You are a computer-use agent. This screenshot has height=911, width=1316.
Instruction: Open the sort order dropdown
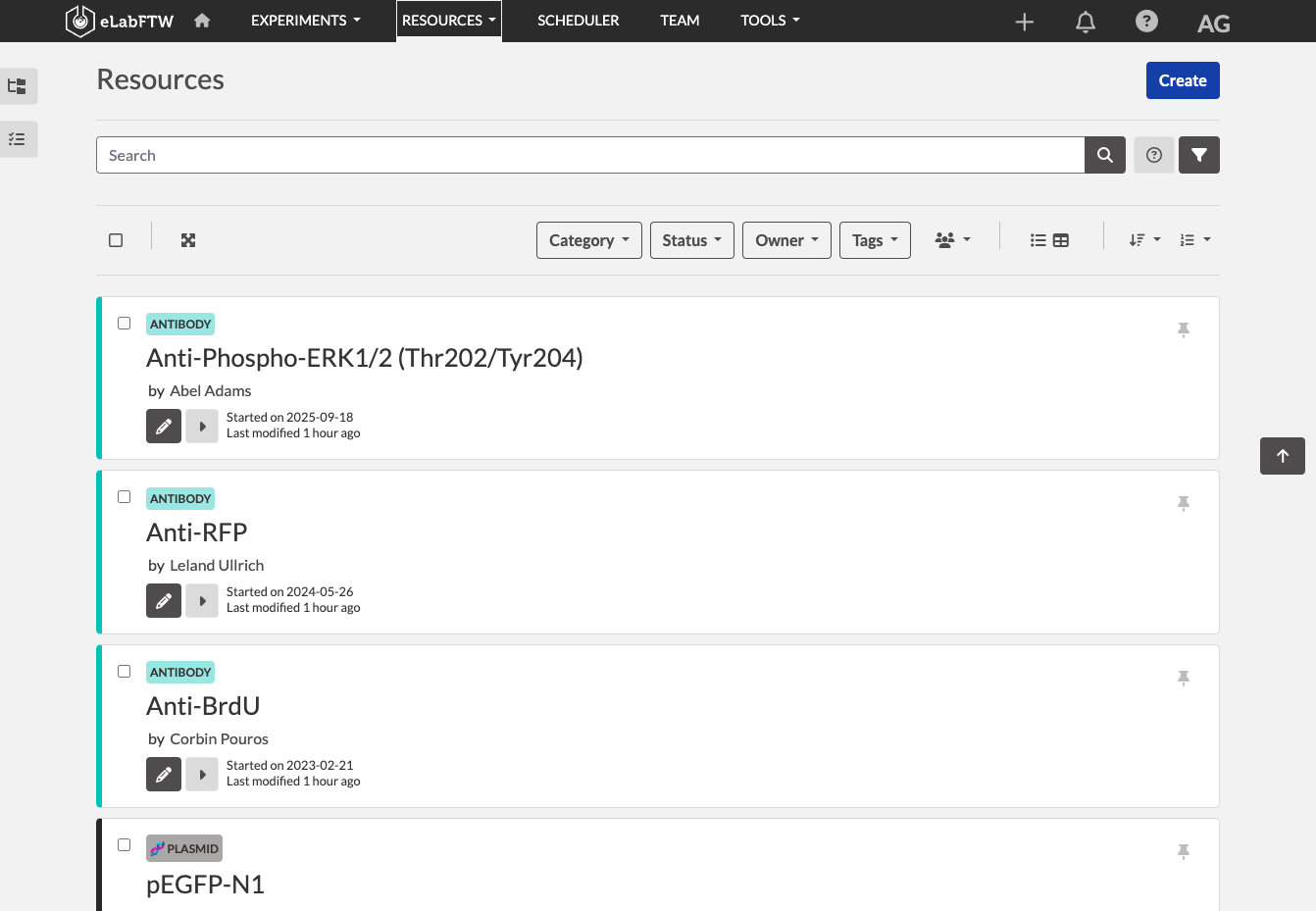1144,240
